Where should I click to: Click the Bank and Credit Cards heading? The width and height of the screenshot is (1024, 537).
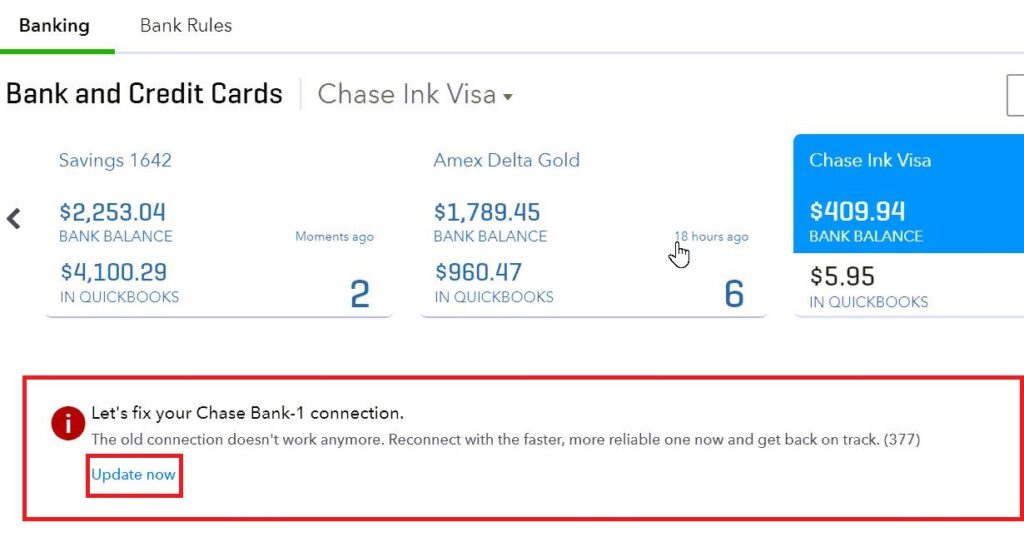pyautogui.click(x=144, y=94)
